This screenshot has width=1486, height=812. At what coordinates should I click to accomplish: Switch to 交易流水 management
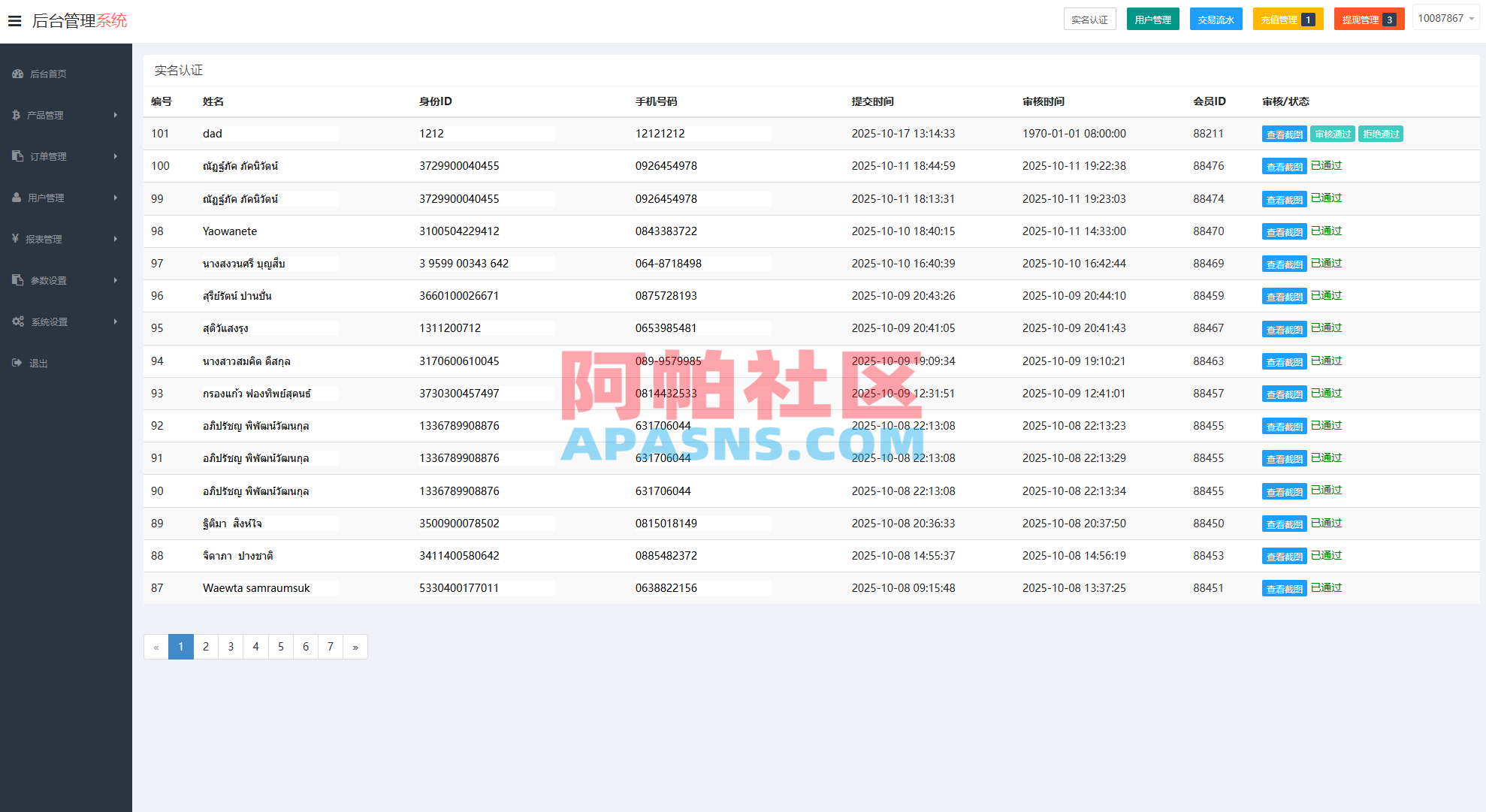(x=1216, y=18)
